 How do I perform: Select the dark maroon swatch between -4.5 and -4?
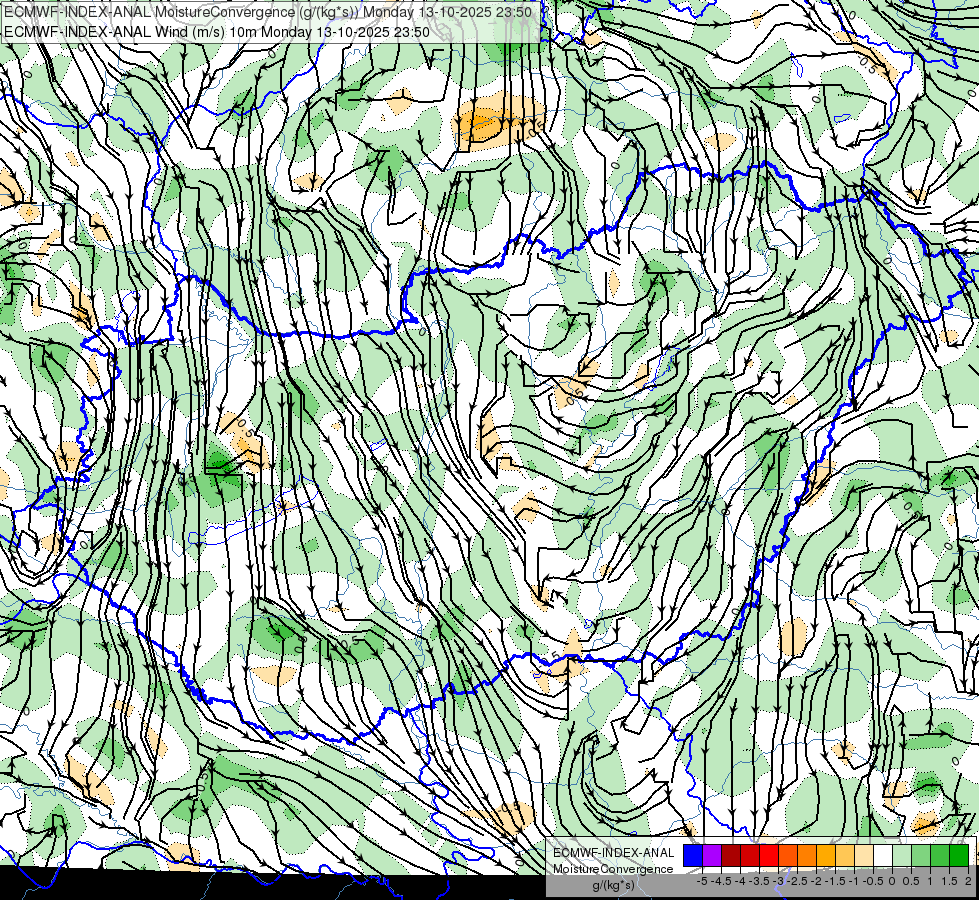pos(731,856)
